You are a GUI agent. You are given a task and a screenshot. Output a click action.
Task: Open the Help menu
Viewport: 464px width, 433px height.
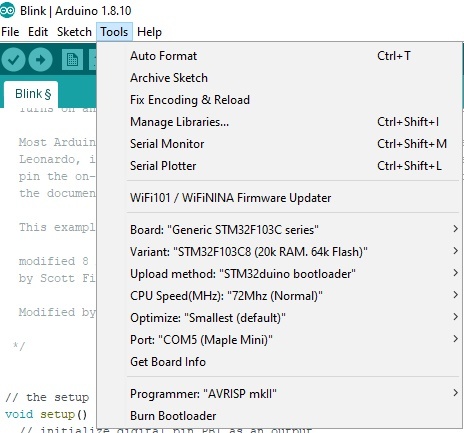149,32
